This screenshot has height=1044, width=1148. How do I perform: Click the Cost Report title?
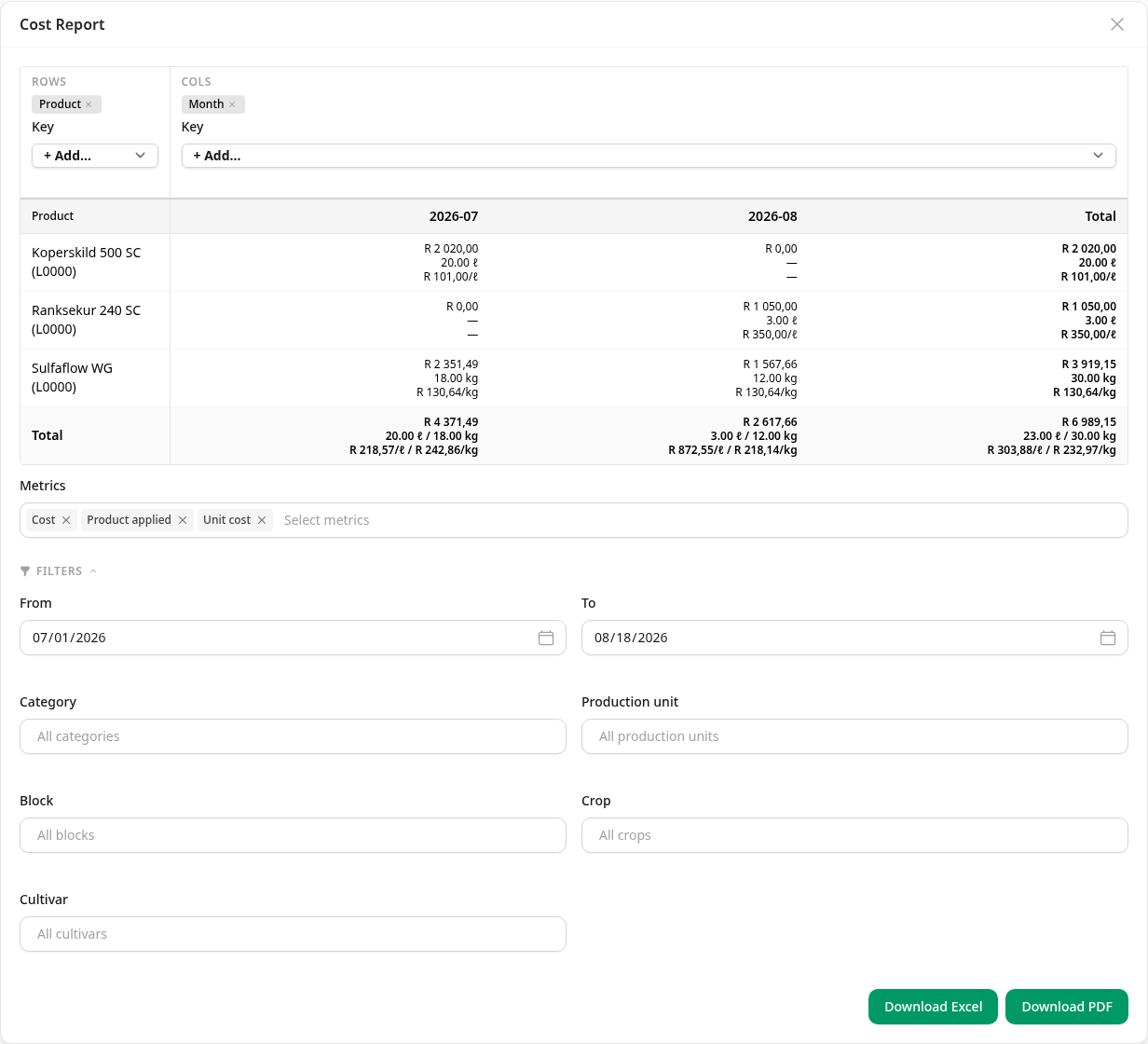62,24
